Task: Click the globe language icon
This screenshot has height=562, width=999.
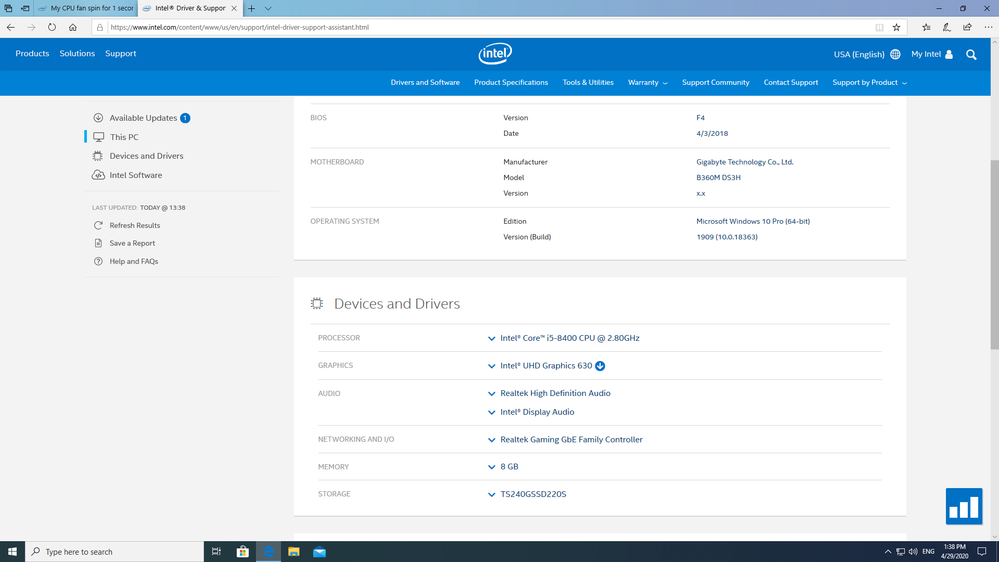Action: point(895,54)
